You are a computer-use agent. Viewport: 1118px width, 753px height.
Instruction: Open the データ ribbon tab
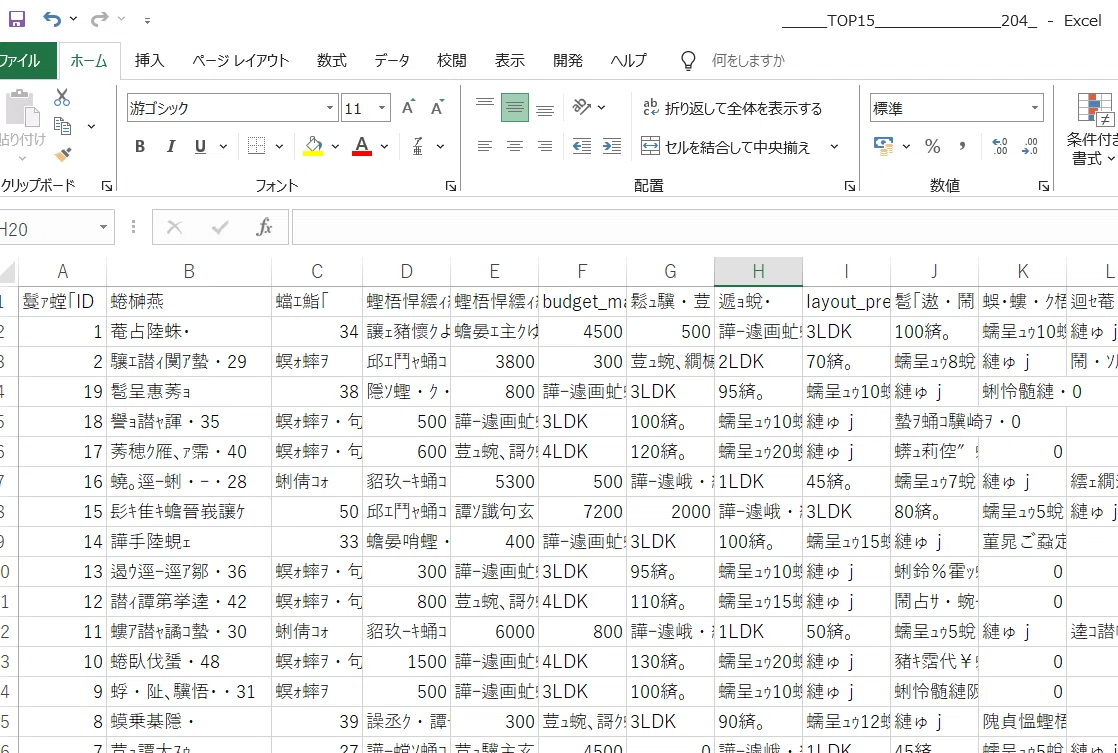coord(391,61)
